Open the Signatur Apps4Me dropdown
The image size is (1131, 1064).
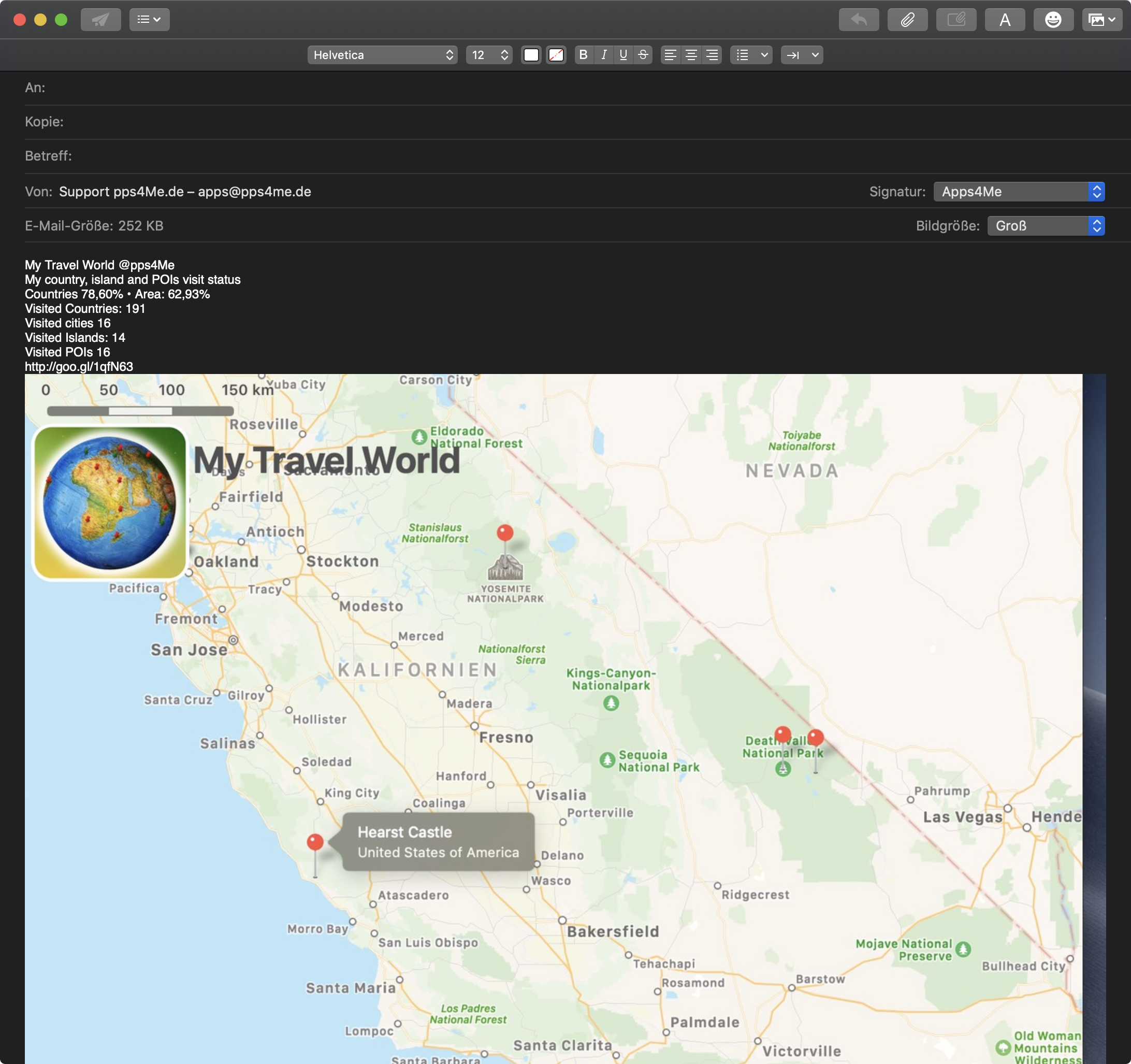click(x=1019, y=192)
